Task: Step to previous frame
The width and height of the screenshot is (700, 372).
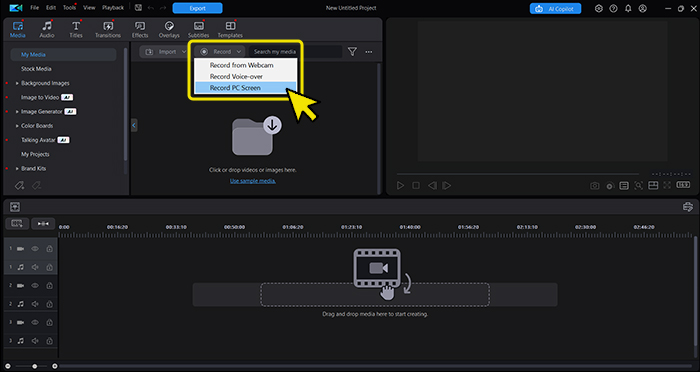Action: (432, 185)
